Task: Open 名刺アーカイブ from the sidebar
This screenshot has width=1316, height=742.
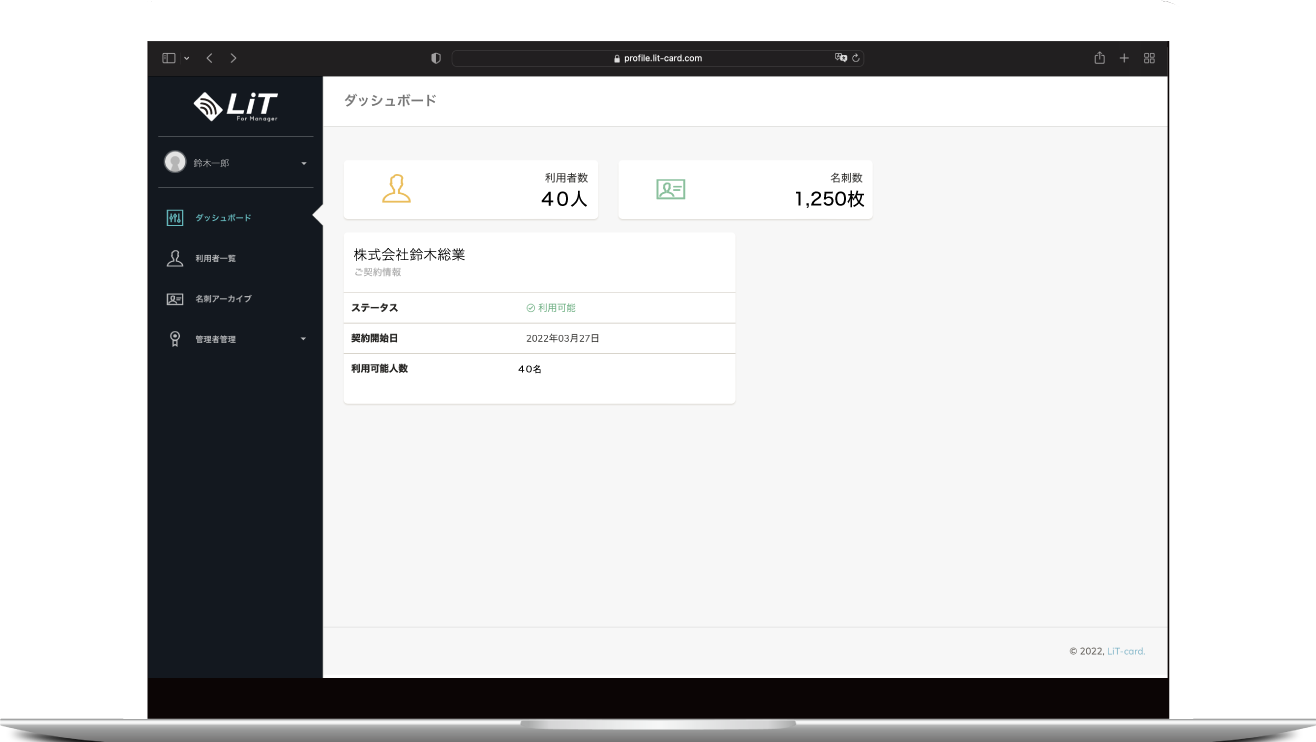Action: pyautogui.click(x=223, y=299)
